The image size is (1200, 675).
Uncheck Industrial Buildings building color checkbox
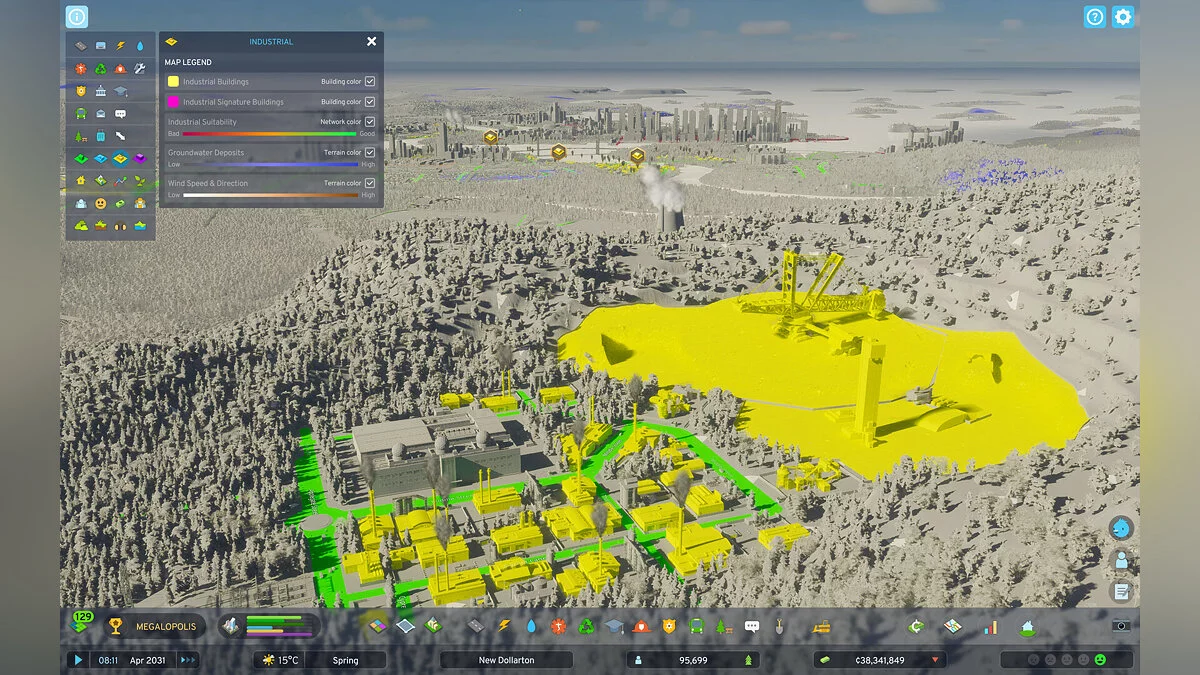pyautogui.click(x=370, y=81)
